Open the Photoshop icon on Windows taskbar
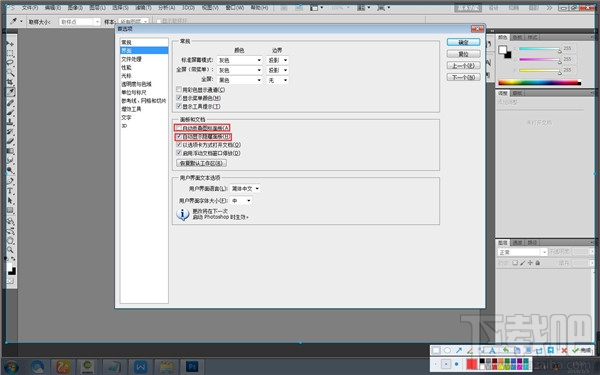This screenshot has width=600, height=375. point(192,367)
